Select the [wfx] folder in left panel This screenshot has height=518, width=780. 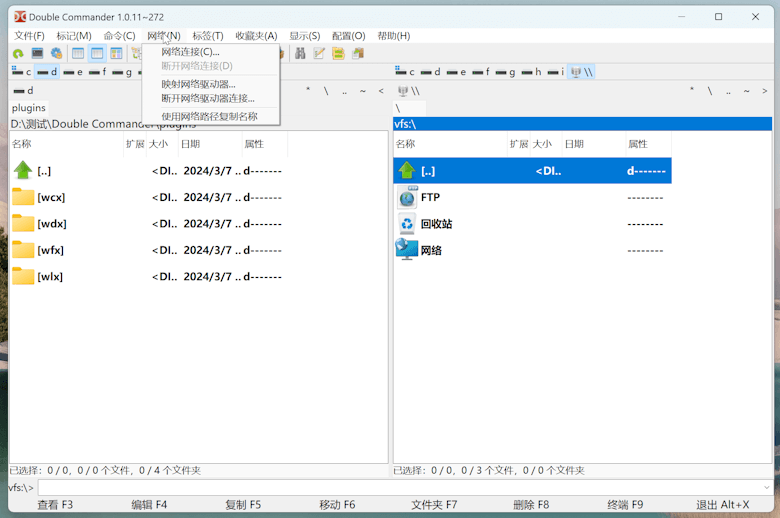pyautogui.click(x=149, y=250)
